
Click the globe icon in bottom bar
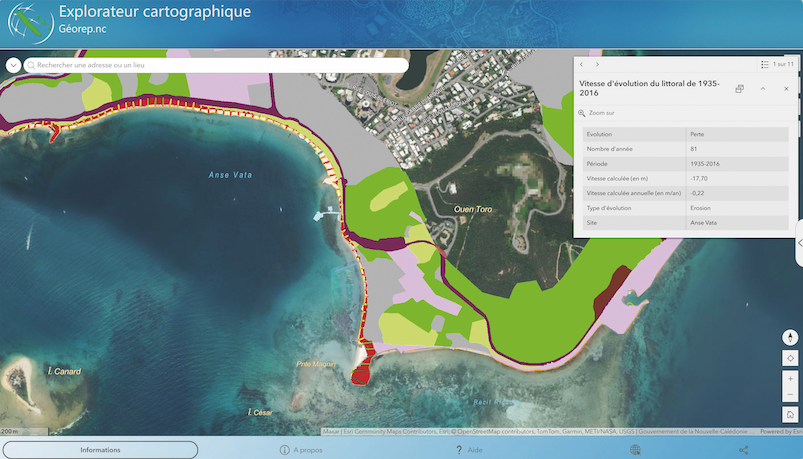click(x=635, y=450)
